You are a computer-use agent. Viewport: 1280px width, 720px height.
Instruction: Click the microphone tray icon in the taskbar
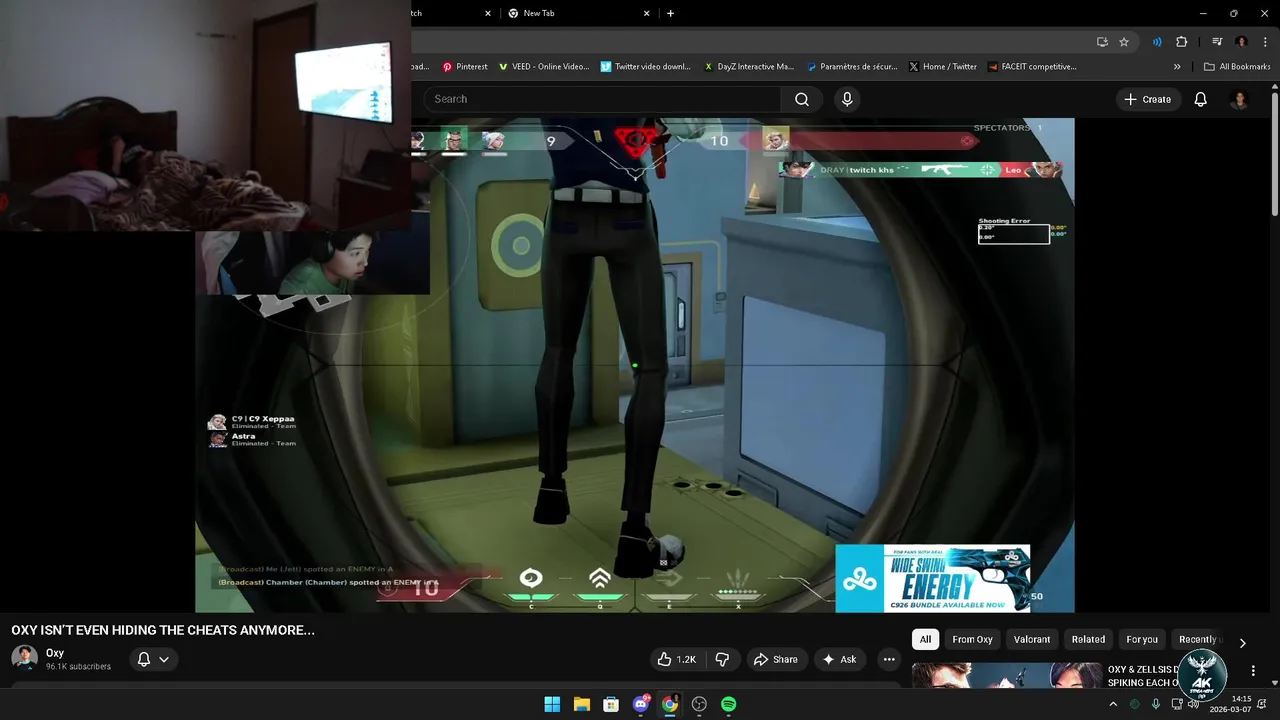[x=1156, y=704]
